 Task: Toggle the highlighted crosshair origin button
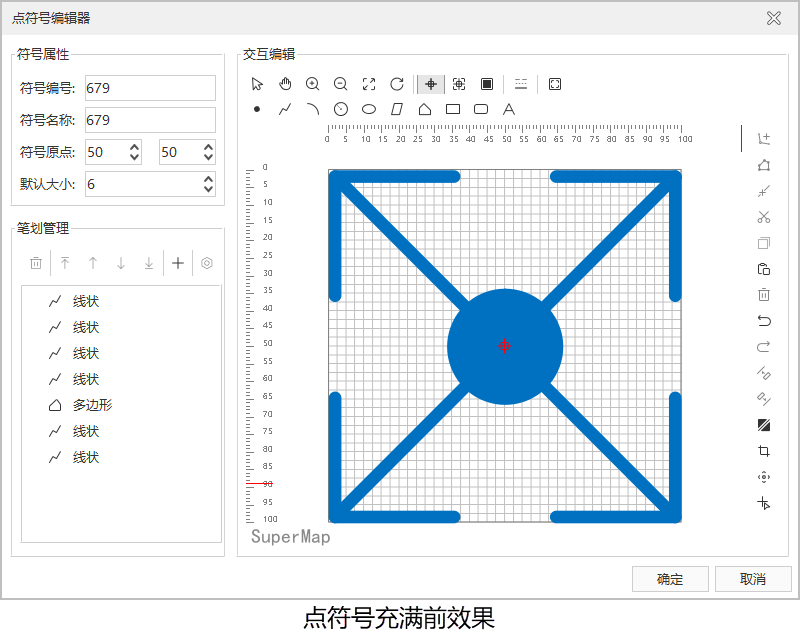click(x=431, y=84)
